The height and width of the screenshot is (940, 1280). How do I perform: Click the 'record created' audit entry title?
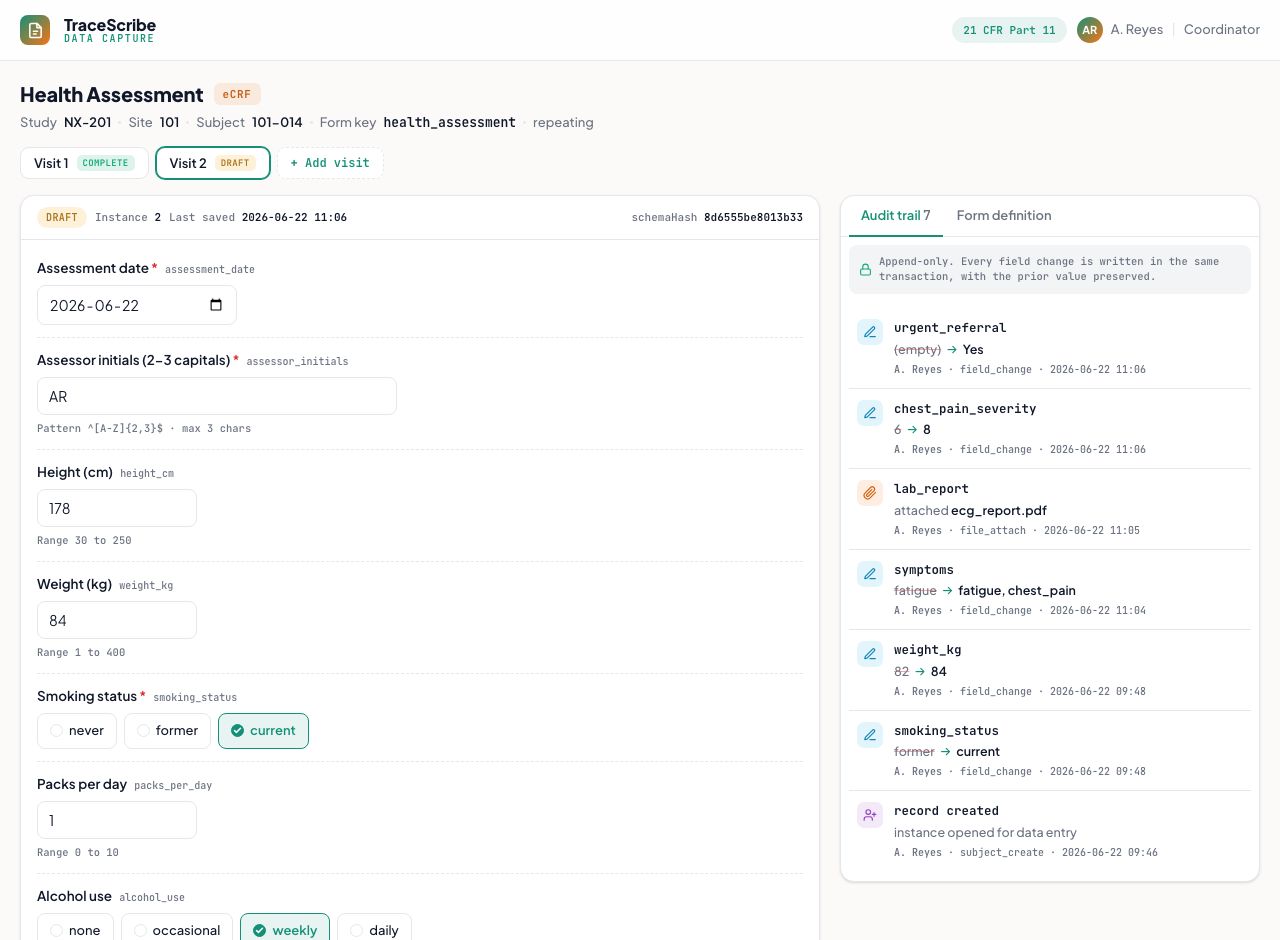click(946, 811)
